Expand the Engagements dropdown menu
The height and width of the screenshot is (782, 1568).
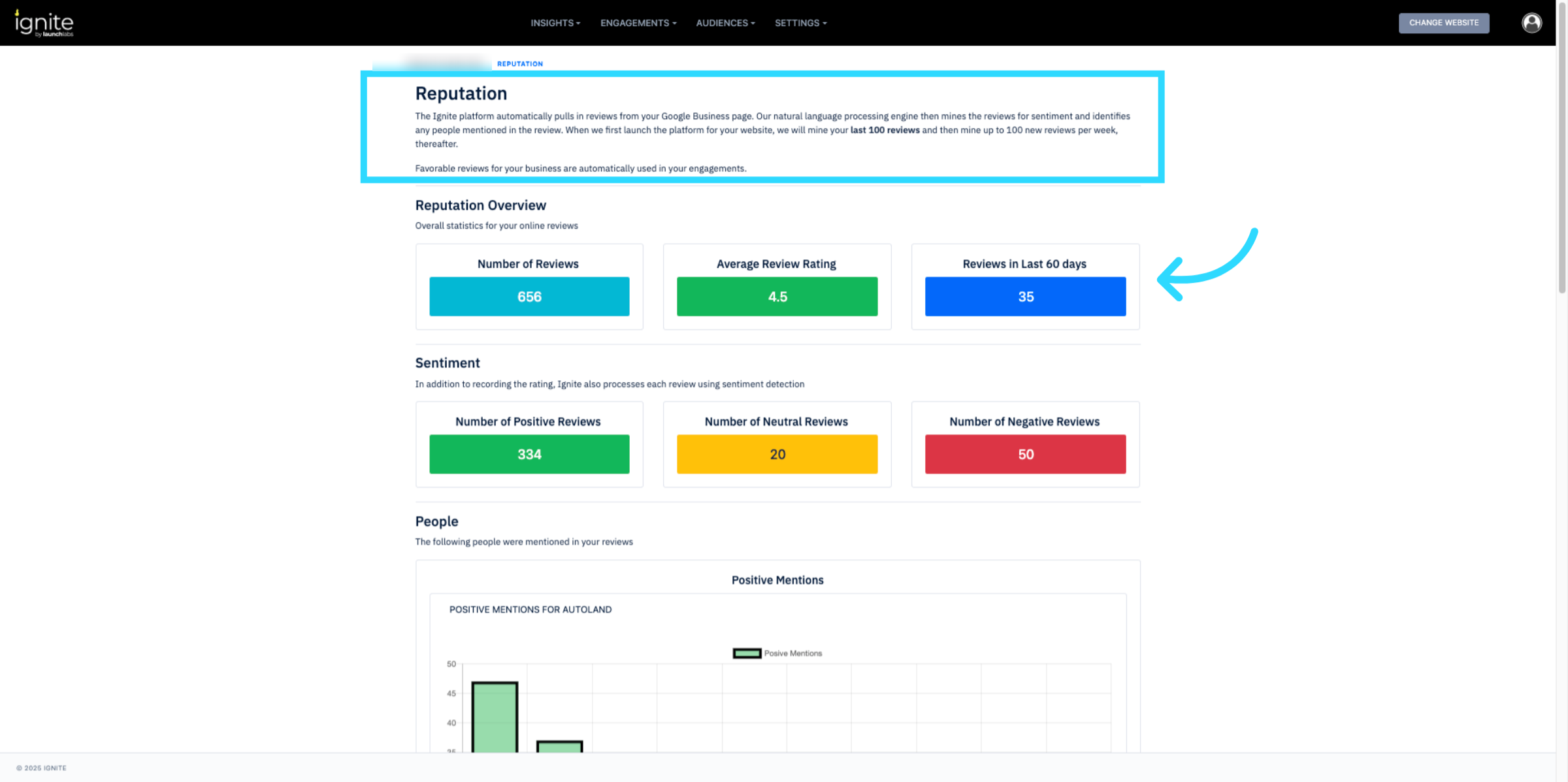pyautogui.click(x=638, y=23)
